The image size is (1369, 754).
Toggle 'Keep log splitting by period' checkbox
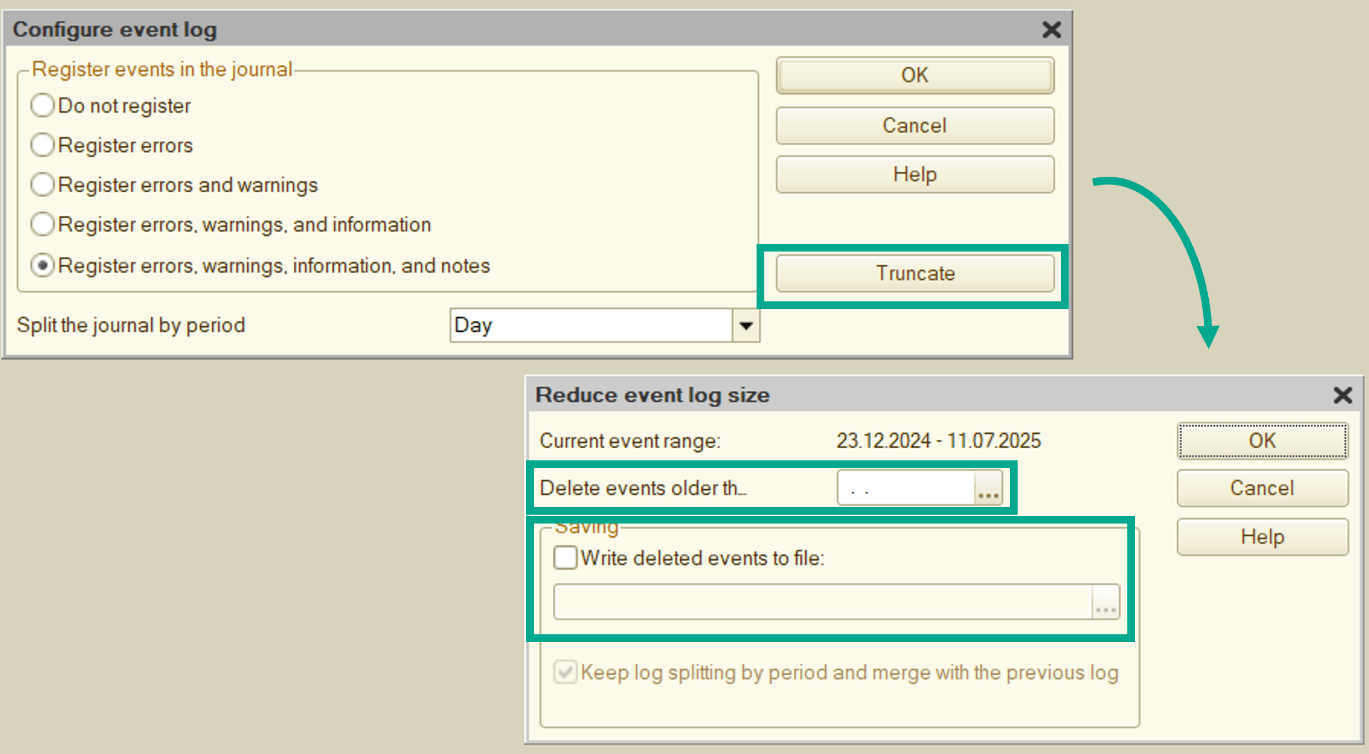(566, 672)
